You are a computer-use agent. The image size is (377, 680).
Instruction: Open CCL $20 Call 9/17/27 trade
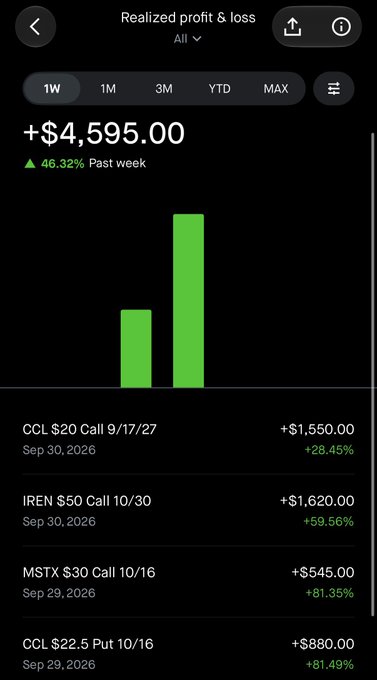[x=188, y=439]
